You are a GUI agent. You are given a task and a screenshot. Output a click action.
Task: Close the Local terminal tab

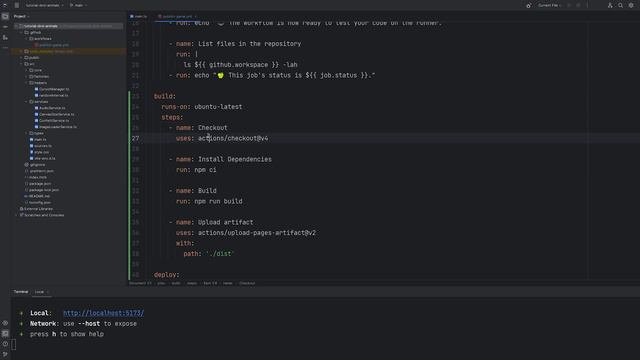point(48,292)
